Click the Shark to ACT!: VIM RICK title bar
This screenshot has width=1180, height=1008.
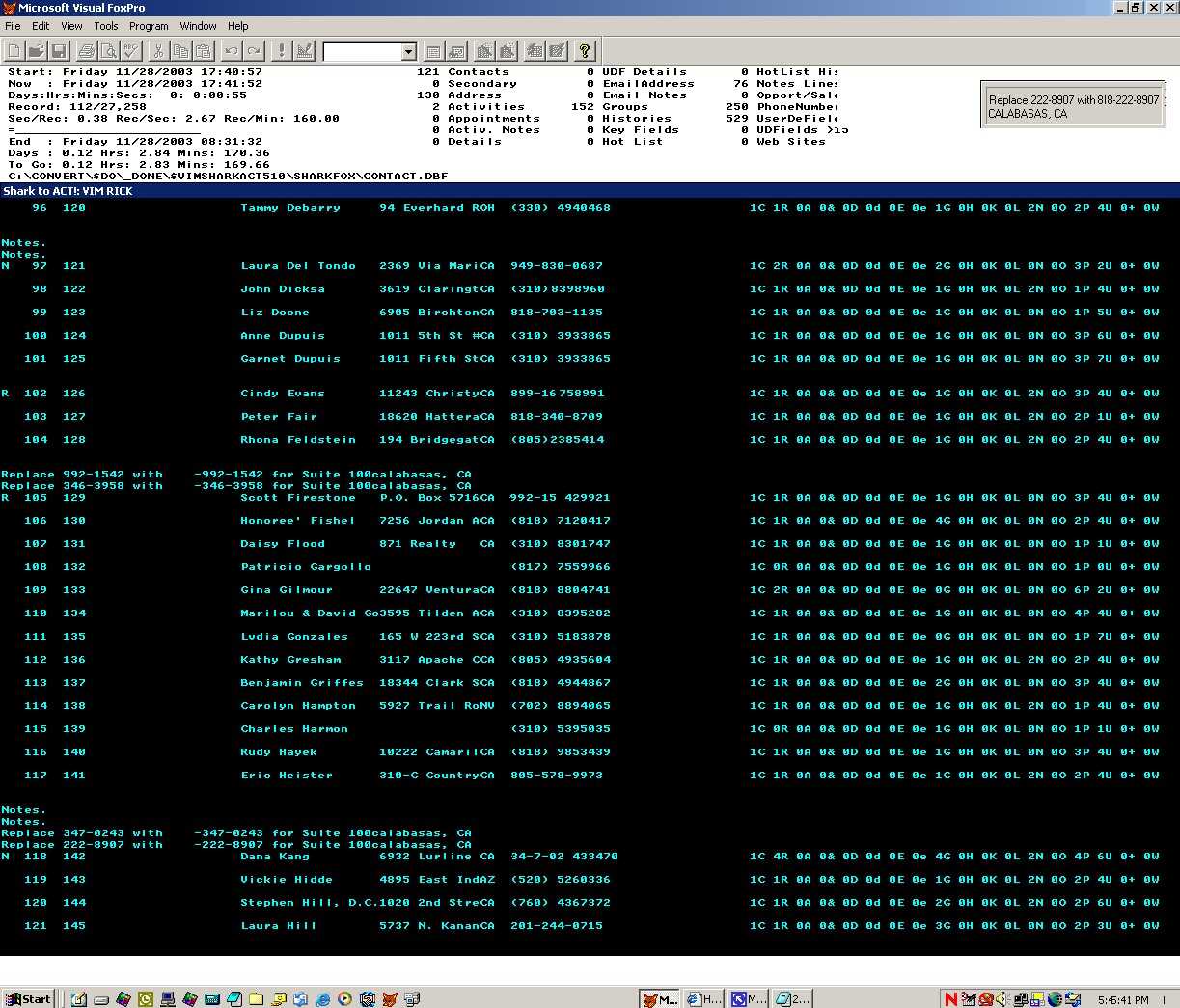coord(590,191)
